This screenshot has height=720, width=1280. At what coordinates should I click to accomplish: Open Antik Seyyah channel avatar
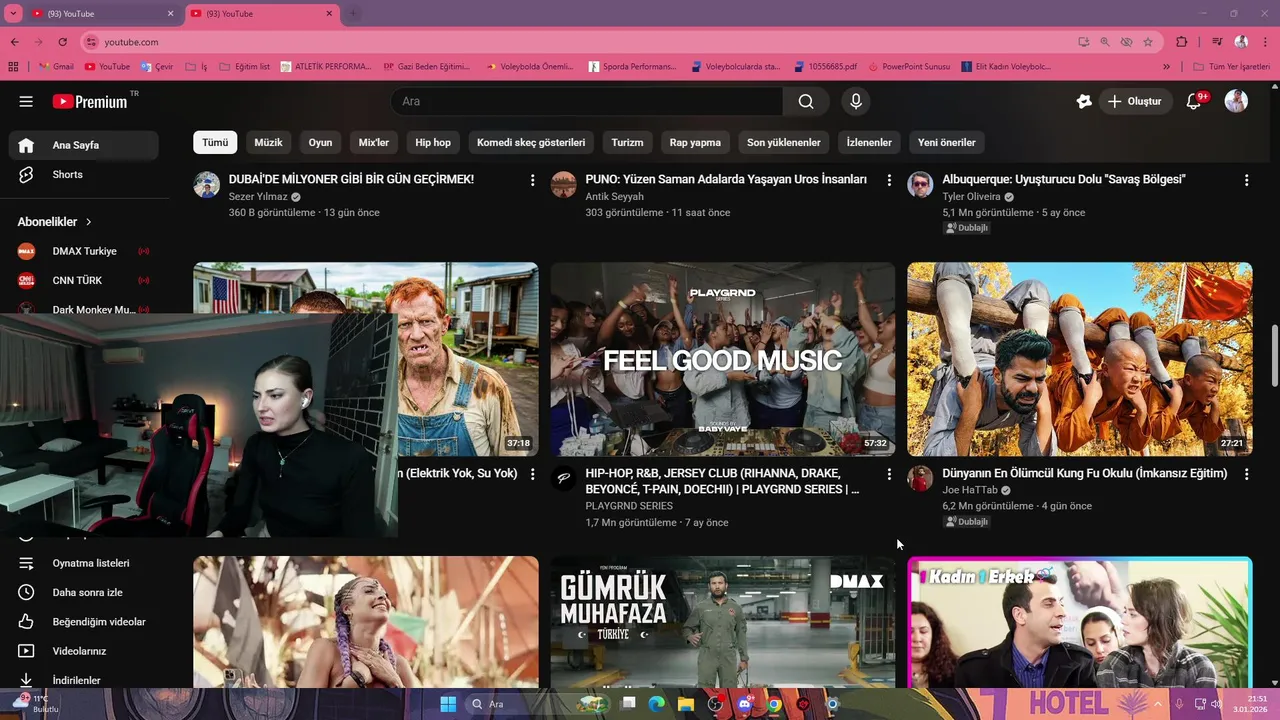click(x=564, y=184)
